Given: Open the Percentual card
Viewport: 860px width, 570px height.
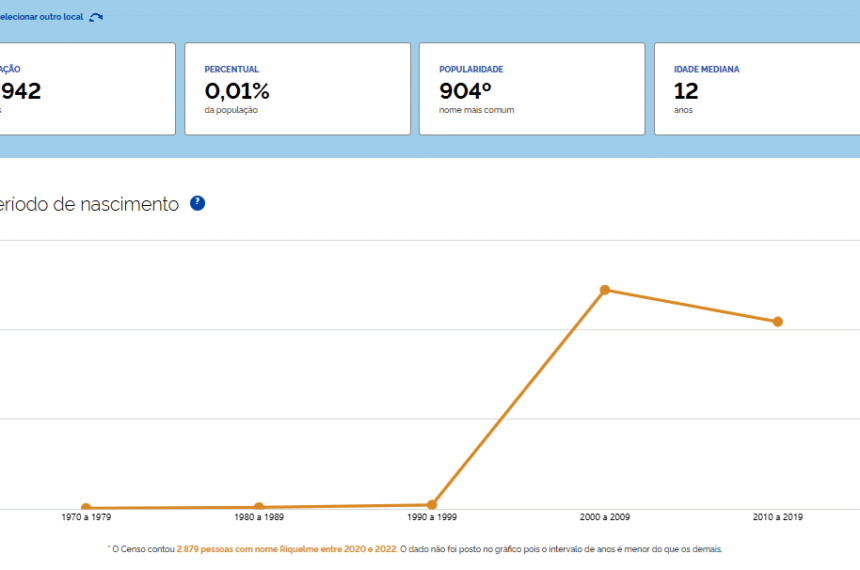Looking at the screenshot, I should [x=297, y=89].
